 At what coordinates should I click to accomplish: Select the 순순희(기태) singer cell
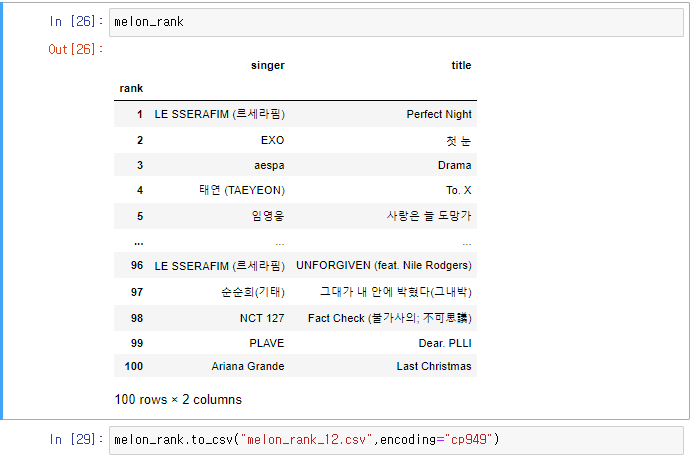(x=253, y=292)
